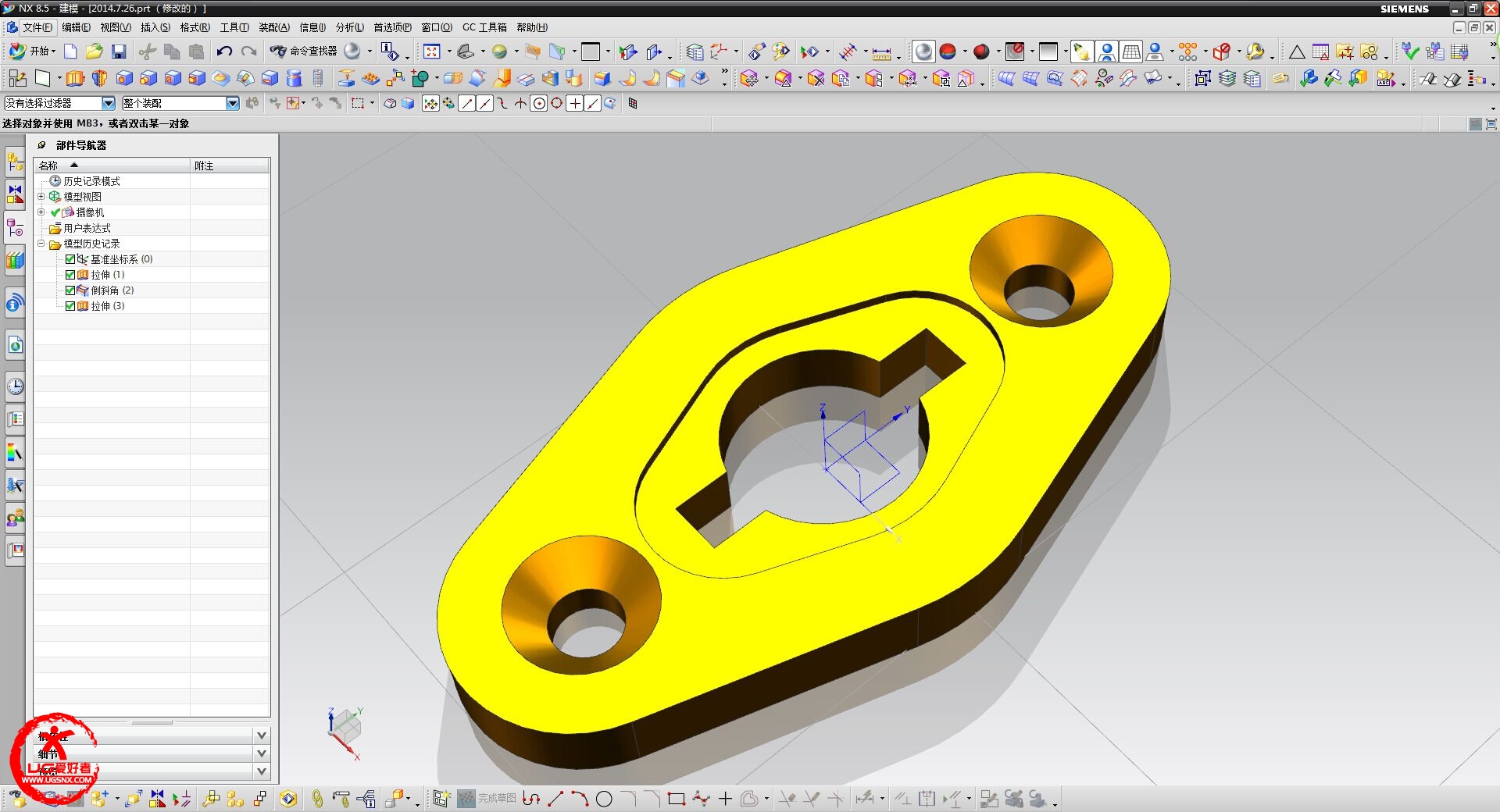
Task: Uncheck the 基准坐标系 (0) feature checkbox
Action: tap(70, 259)
